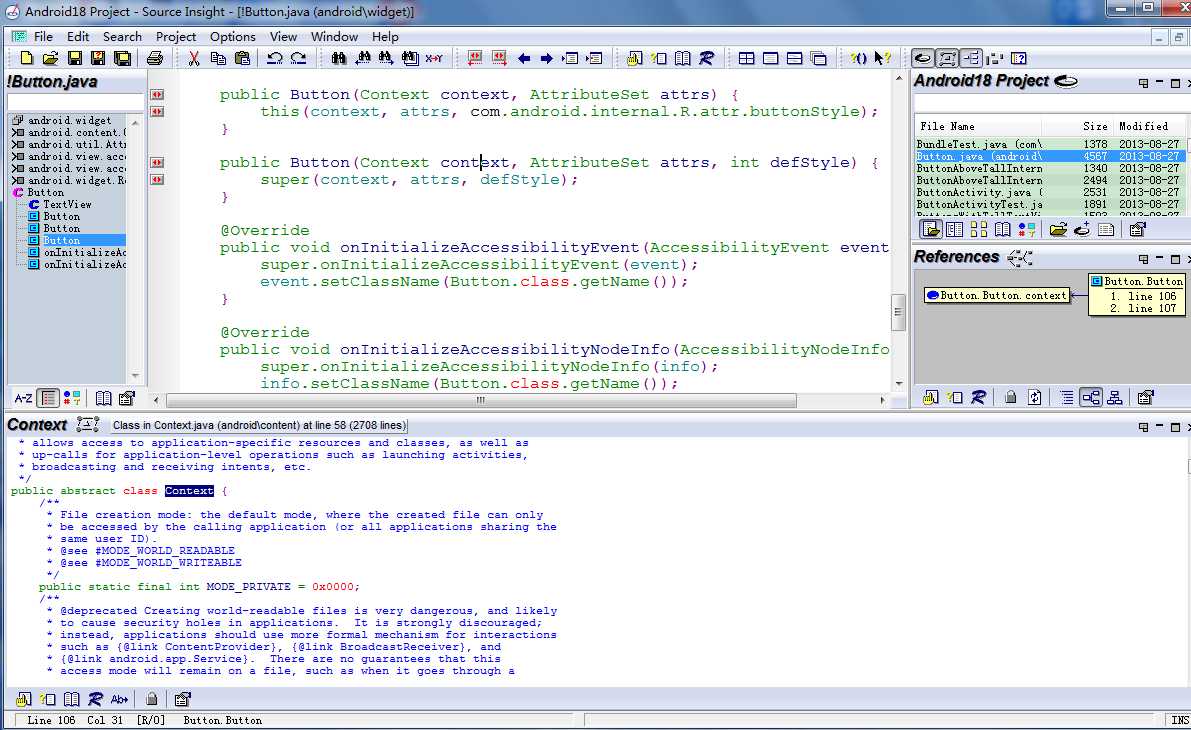This screenshot has height=730, width=1191.
Task: Print the file using the printer icon
Action: point(154,58)
